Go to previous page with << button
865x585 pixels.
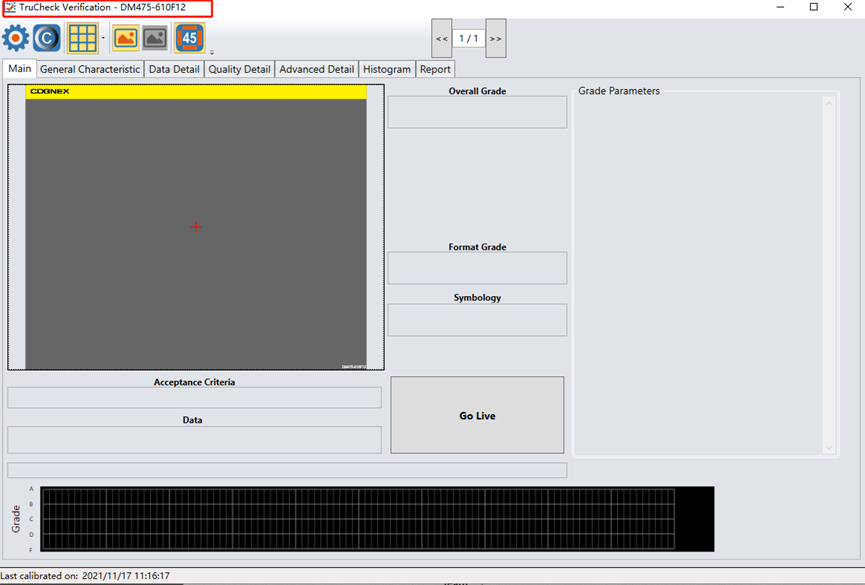441,39
